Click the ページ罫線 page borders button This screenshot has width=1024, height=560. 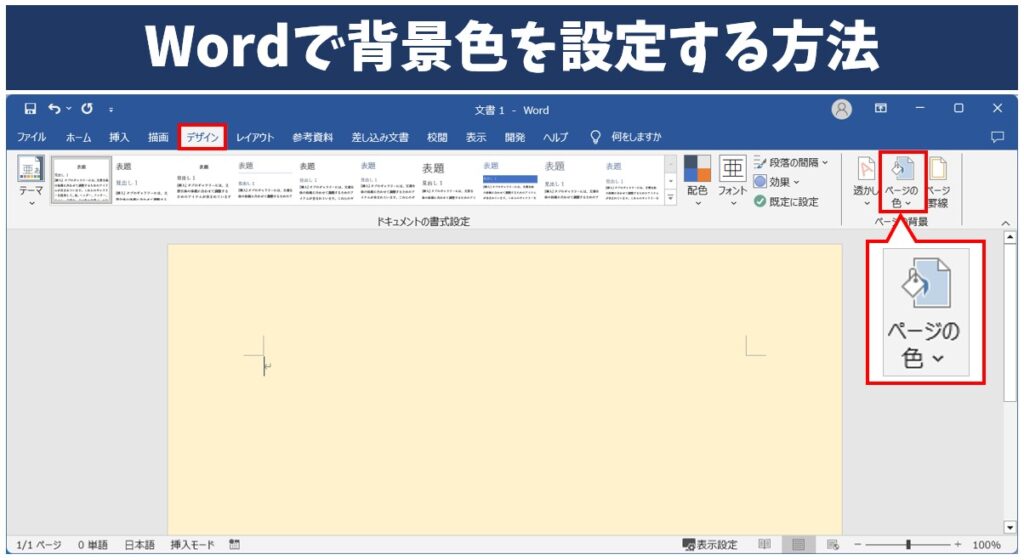[938, 183]
